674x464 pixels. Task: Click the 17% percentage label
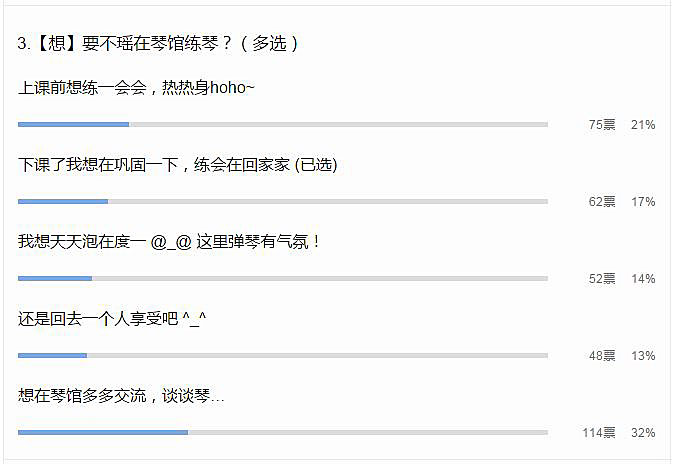[x=643, y=202]
